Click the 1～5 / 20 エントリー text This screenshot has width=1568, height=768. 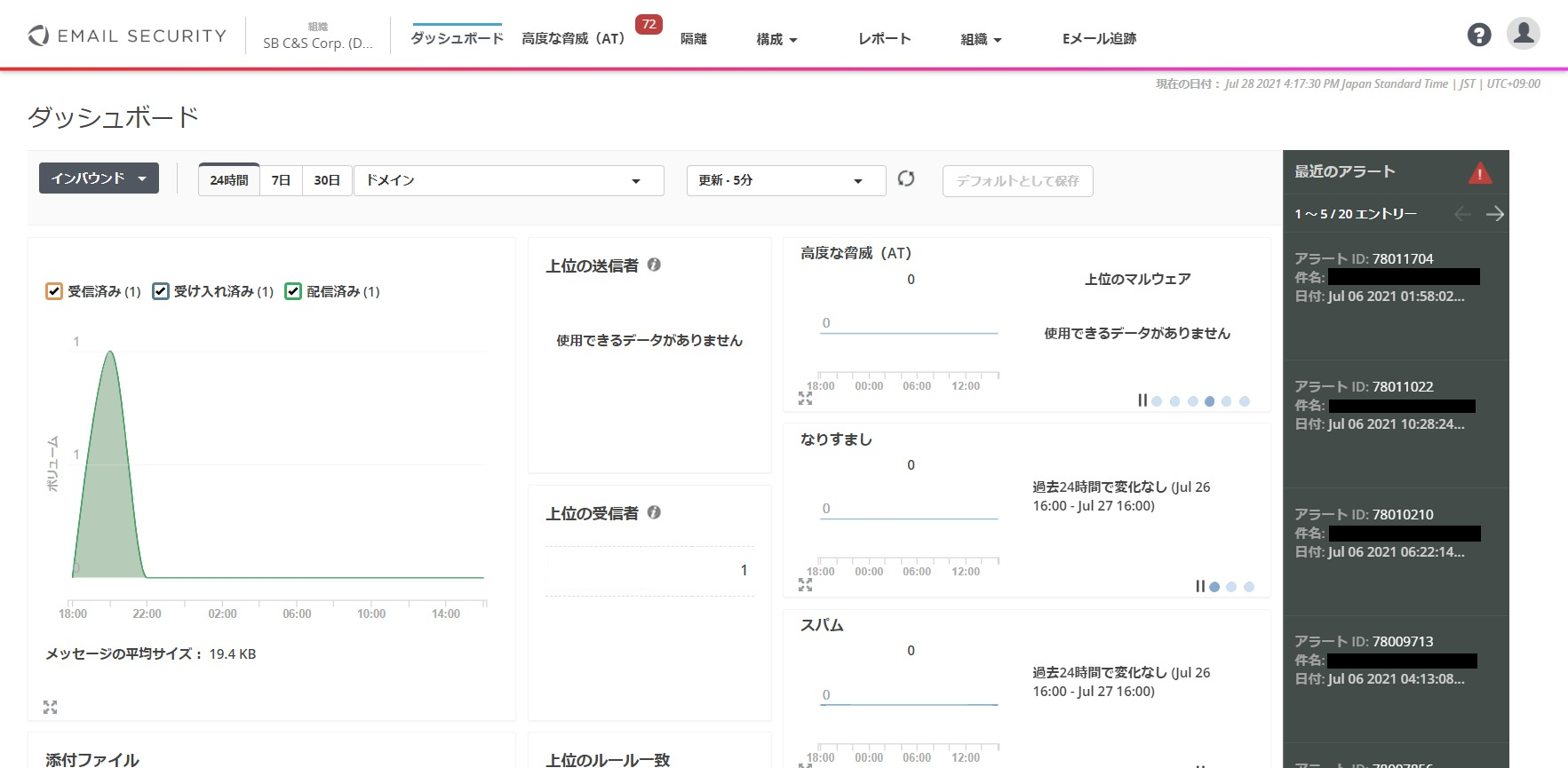pyautogui.click(x=1356, y=214)
